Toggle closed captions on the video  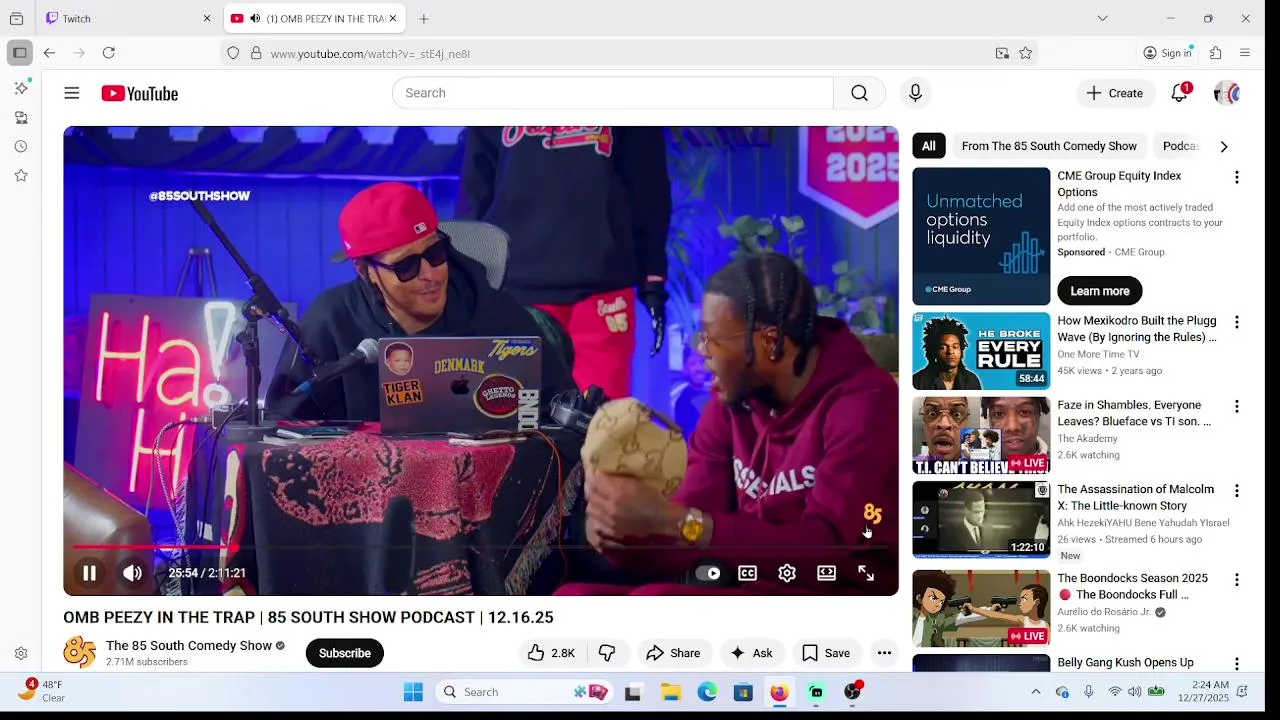(748, 573)
